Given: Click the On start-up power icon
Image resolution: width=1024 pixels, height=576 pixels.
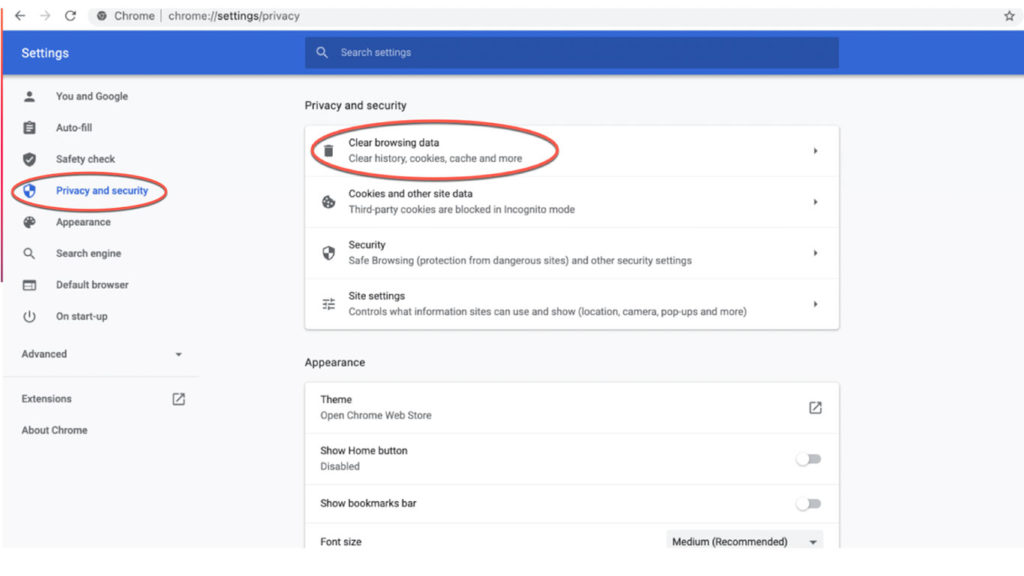Looking at the screenshot, I should (x=29, y=317).
